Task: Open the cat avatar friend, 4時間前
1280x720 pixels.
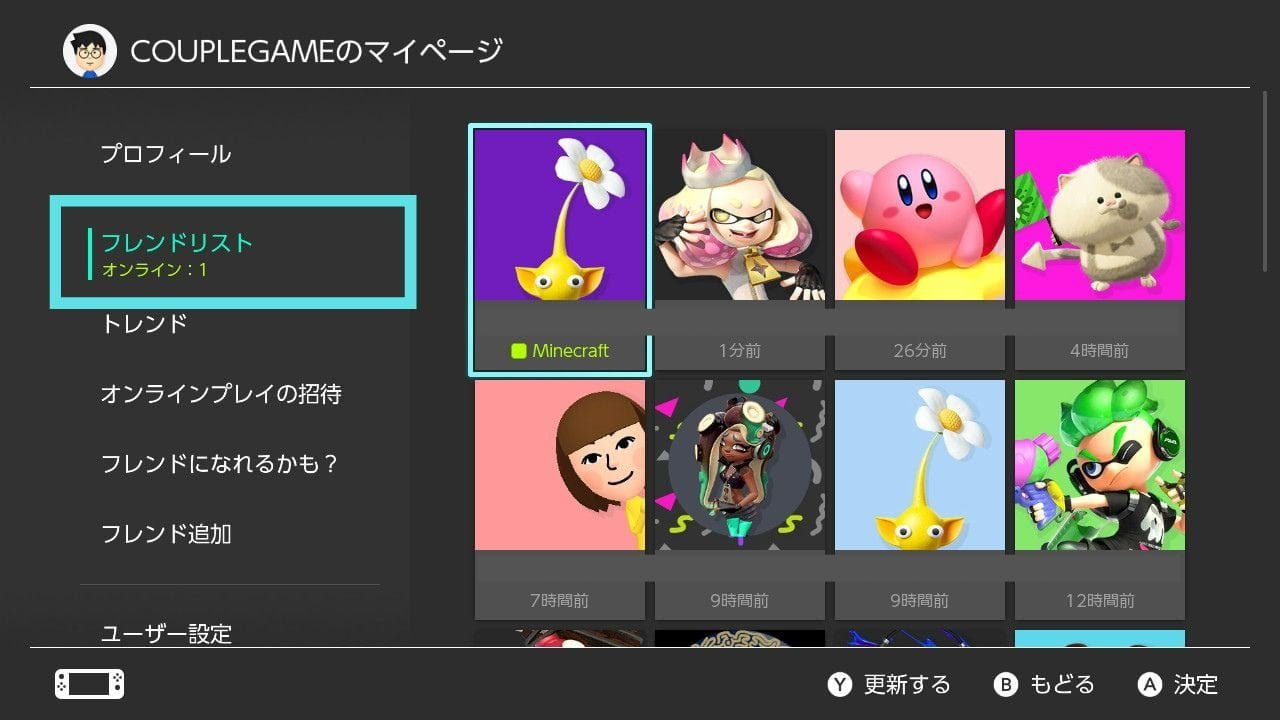Action: point(1100,250)
